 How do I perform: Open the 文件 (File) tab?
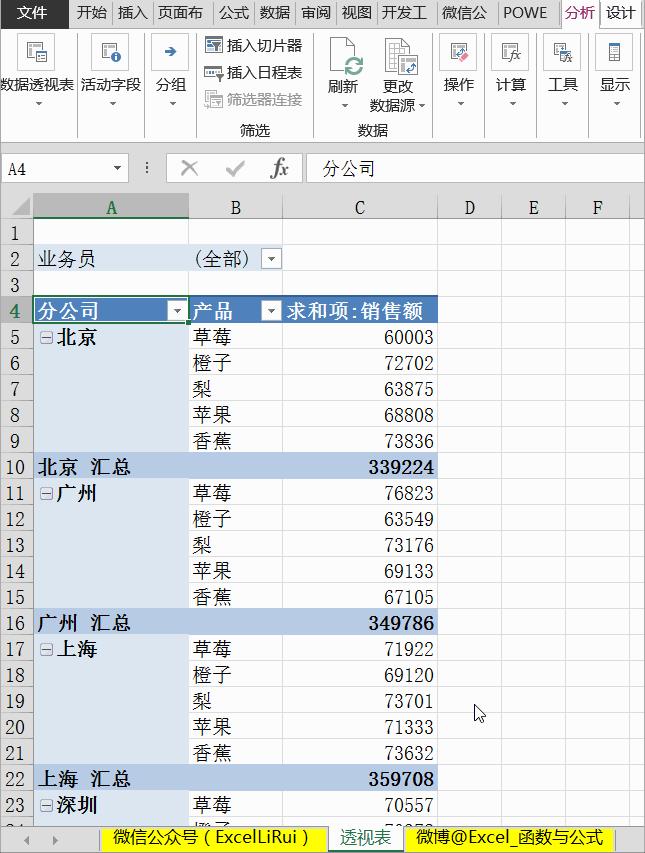point(33,13)
